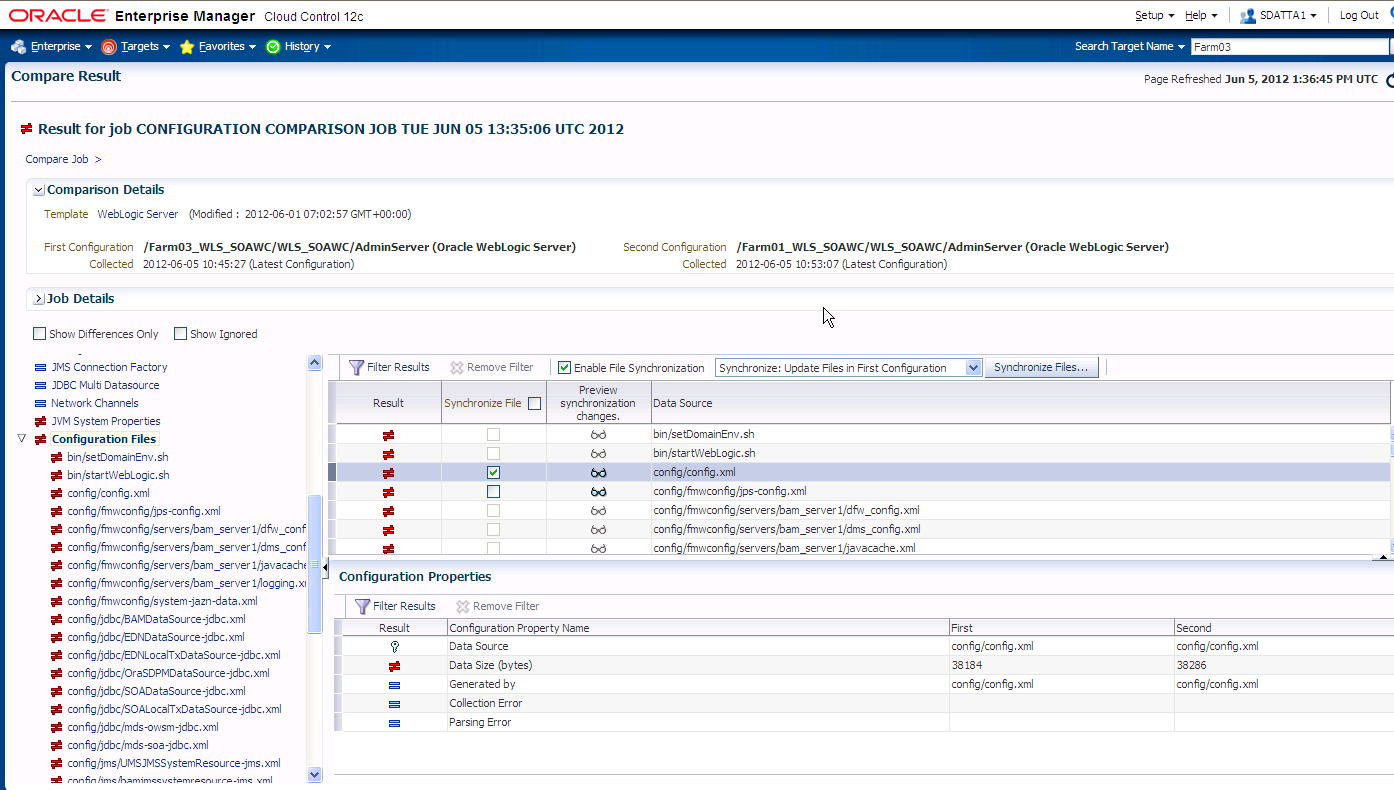Select config/config.xml in the tree

tap(108, 493)
